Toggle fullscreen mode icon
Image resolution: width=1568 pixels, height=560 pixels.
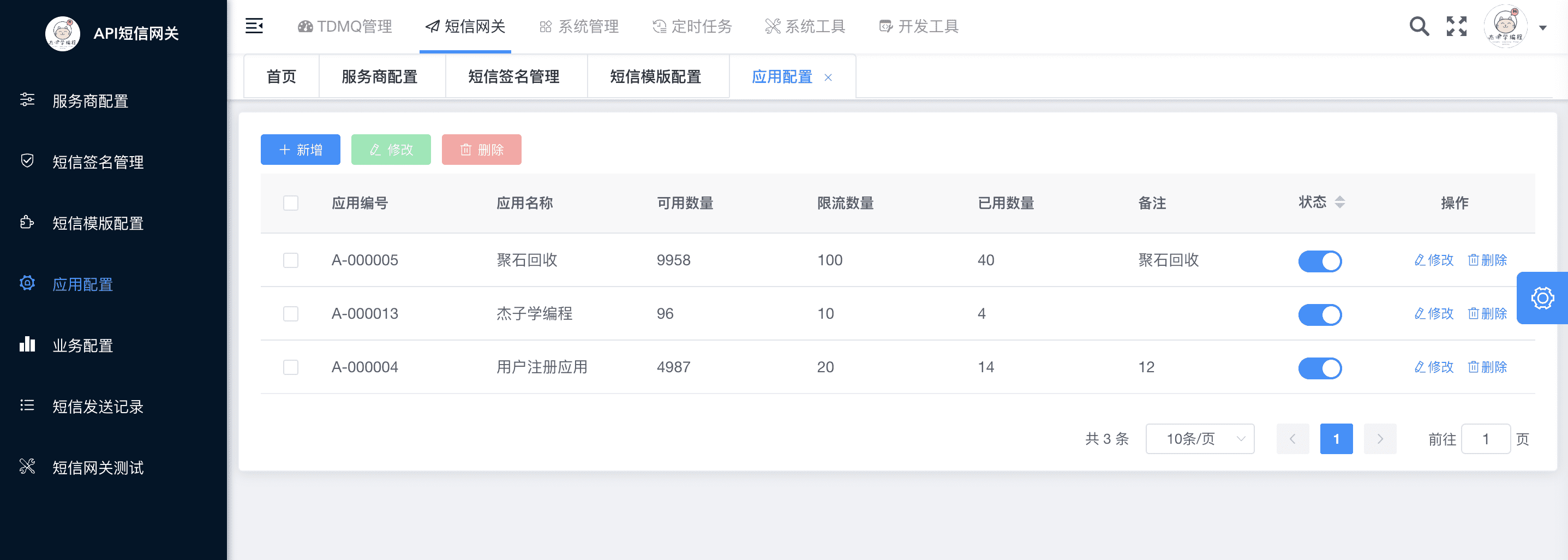coord(1457,26)
